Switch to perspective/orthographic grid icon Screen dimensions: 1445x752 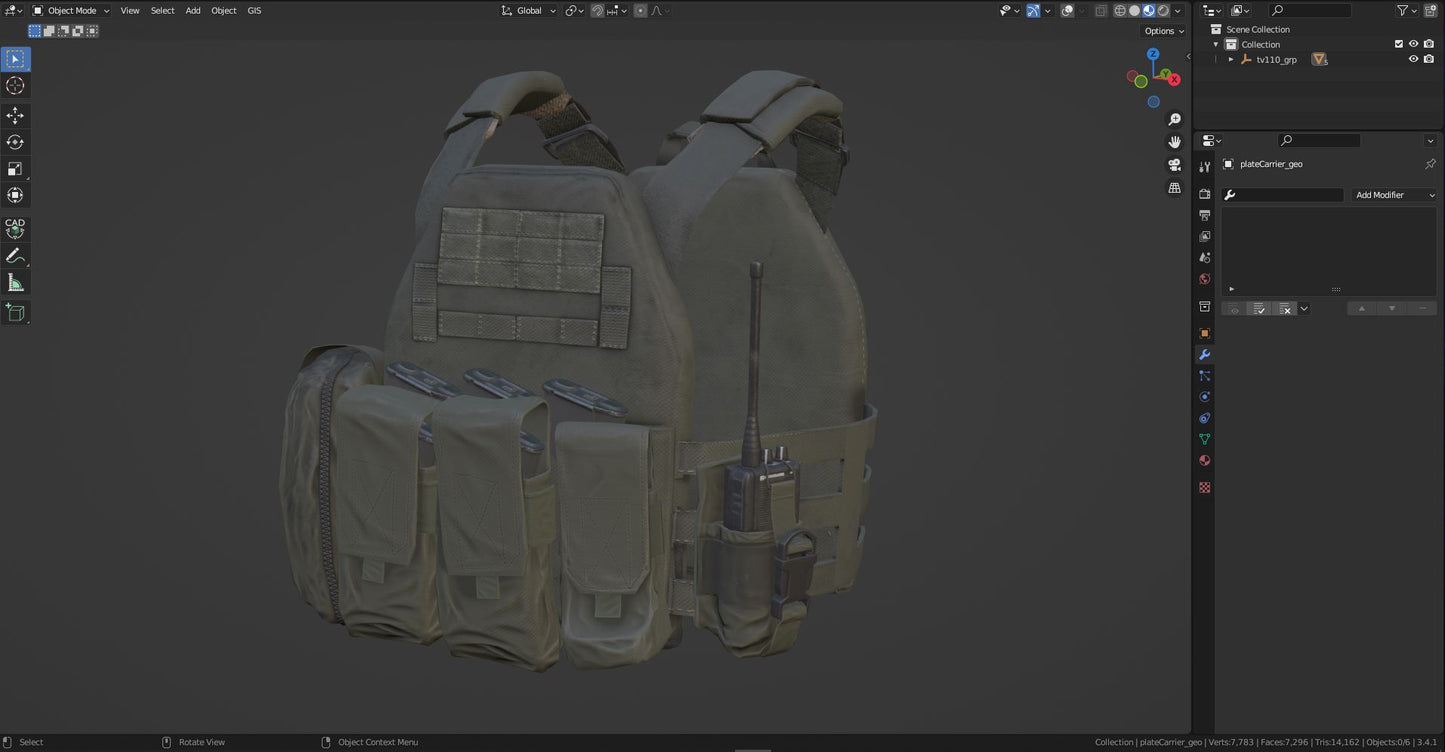[x=1175, y=188]
